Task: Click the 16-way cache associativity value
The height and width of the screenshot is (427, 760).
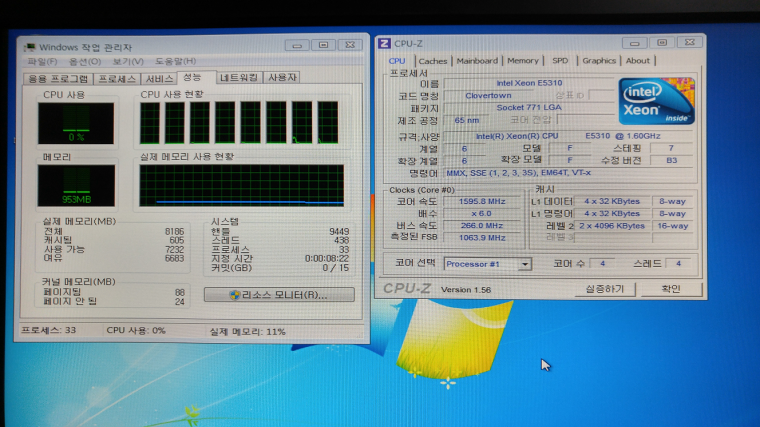Action: 673,226
